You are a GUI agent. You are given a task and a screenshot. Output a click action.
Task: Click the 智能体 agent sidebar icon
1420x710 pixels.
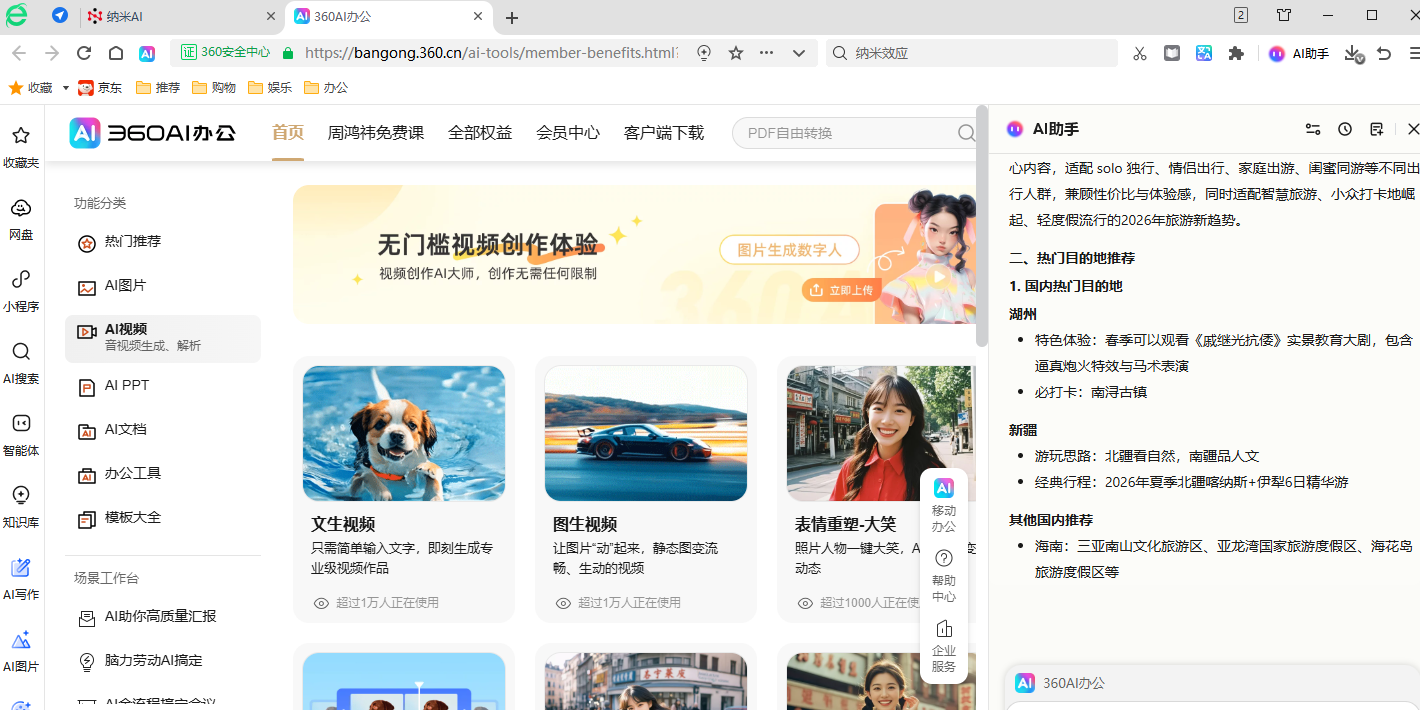coord(21,434)
